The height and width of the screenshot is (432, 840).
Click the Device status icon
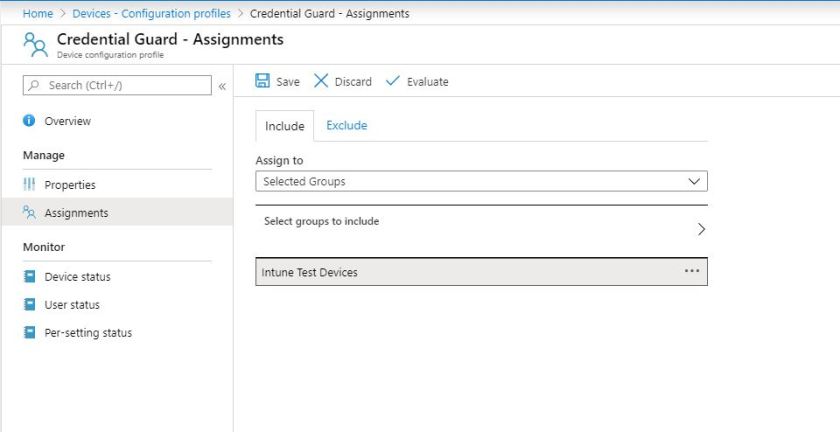[29, 277]
